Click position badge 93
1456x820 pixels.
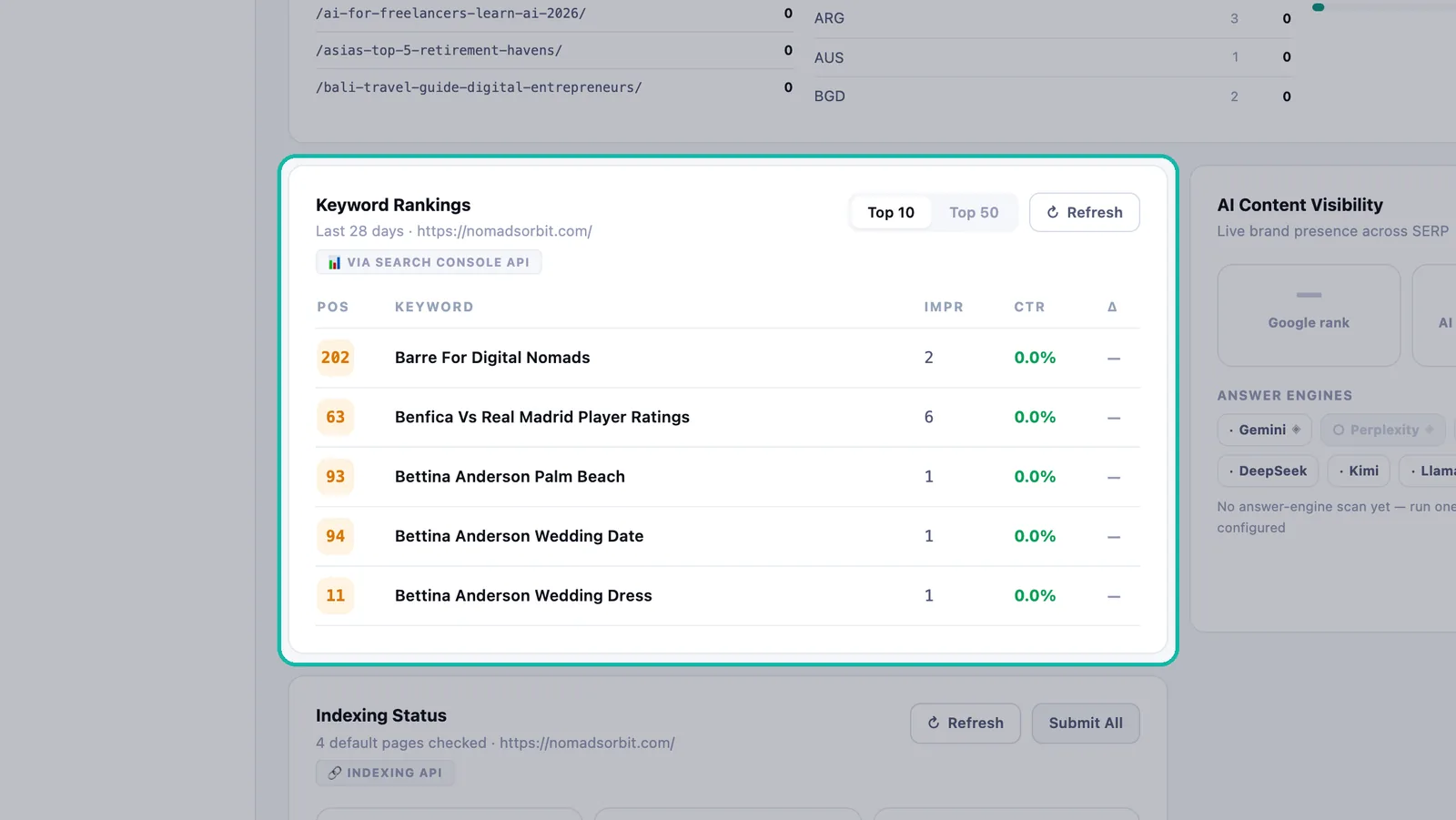335,477
